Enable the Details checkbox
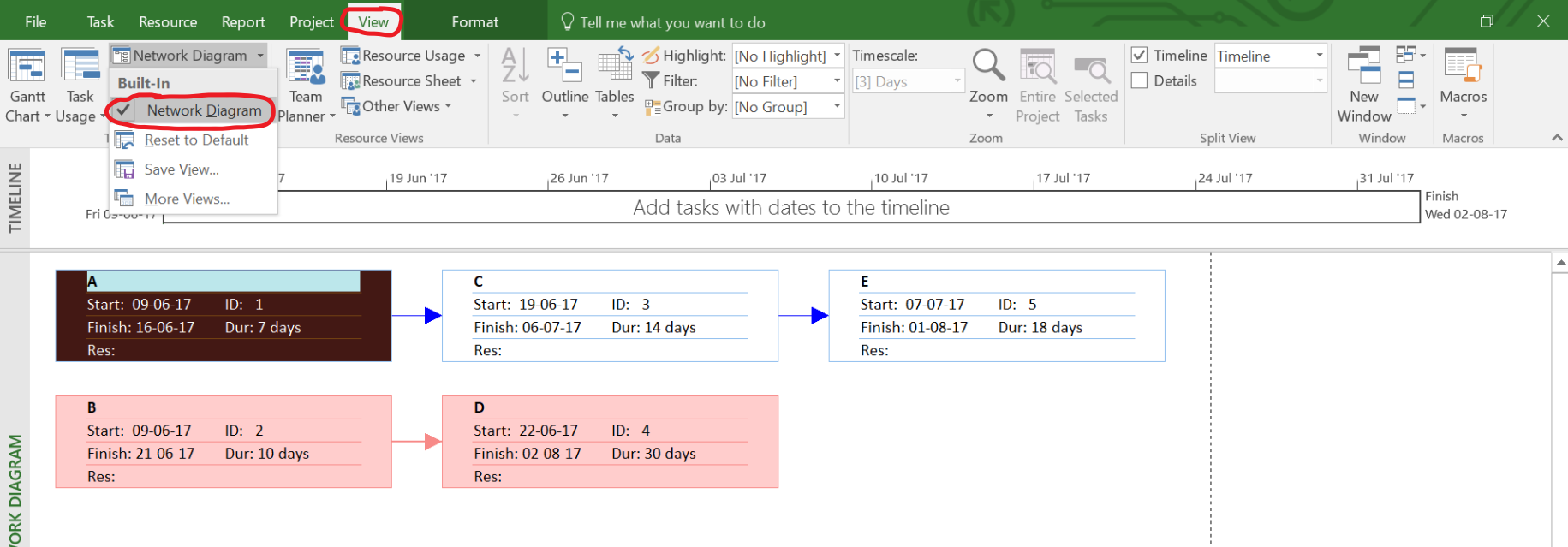The image size is (1568, 547). click(x=1139, y=80)
